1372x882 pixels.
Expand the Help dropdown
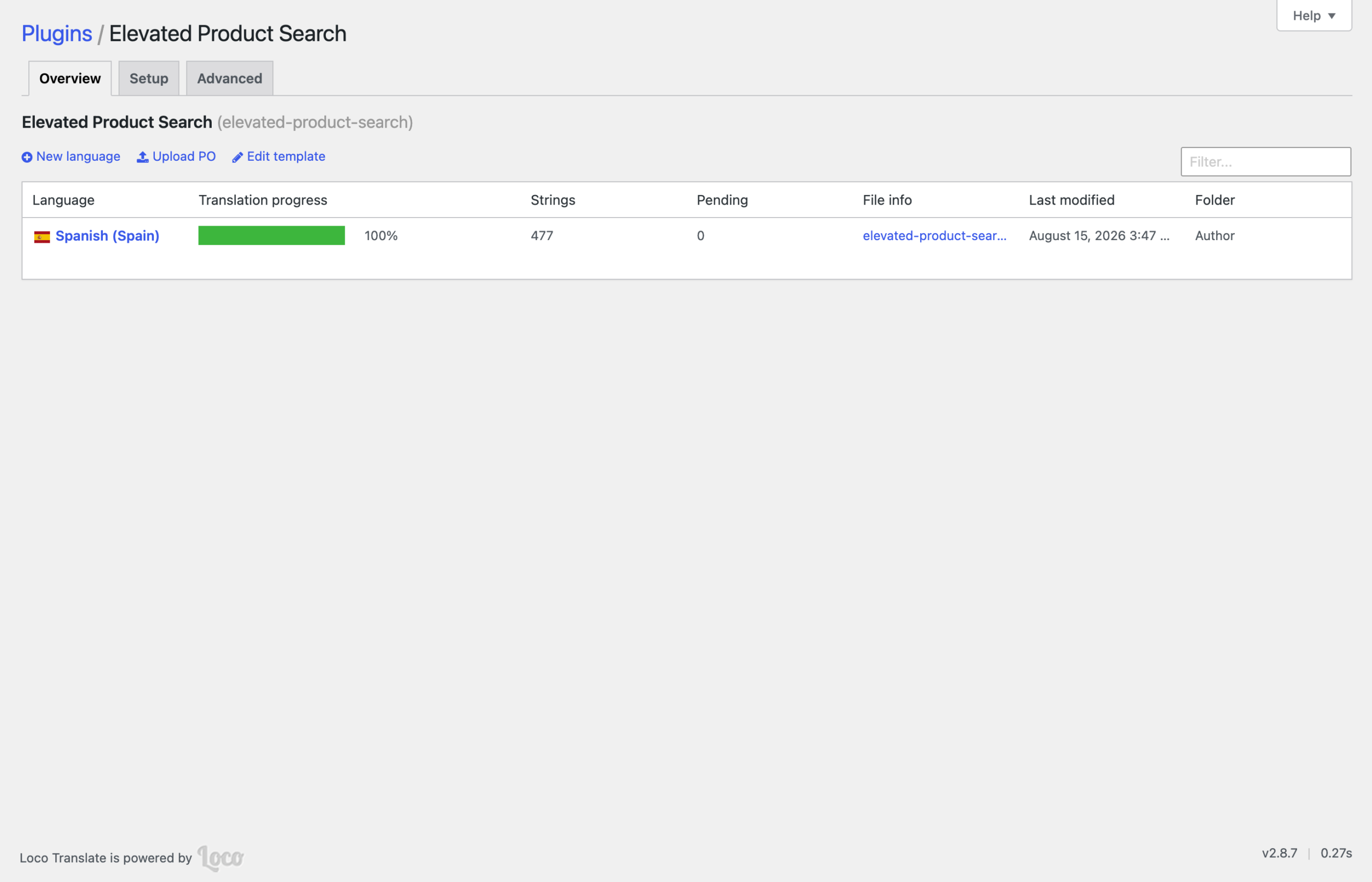point(1314,16)
